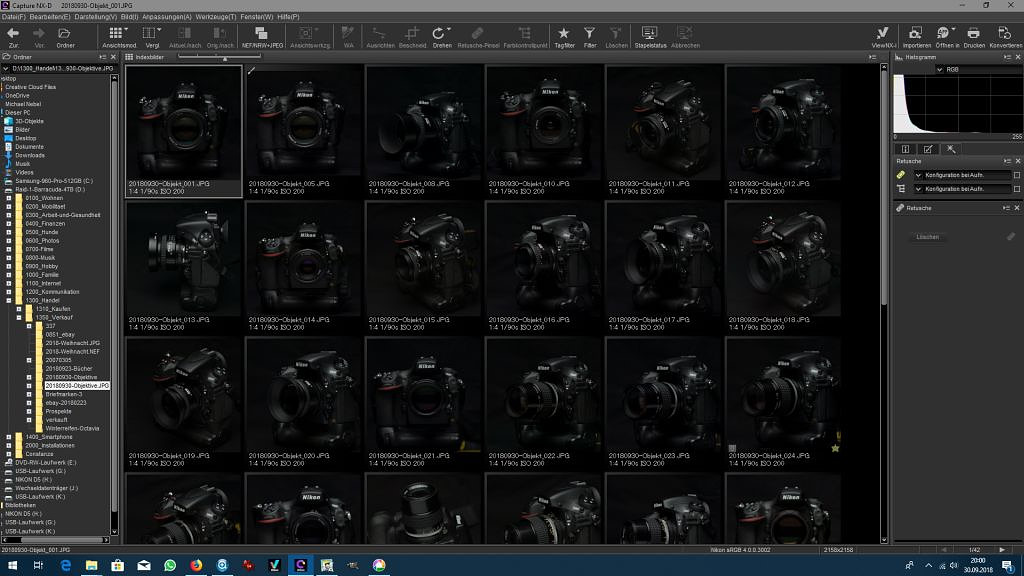This screenshot has height=576, width=1024.
Task: Open the Histogramm panel options menu icon
Action: (x=1006, y=57)
